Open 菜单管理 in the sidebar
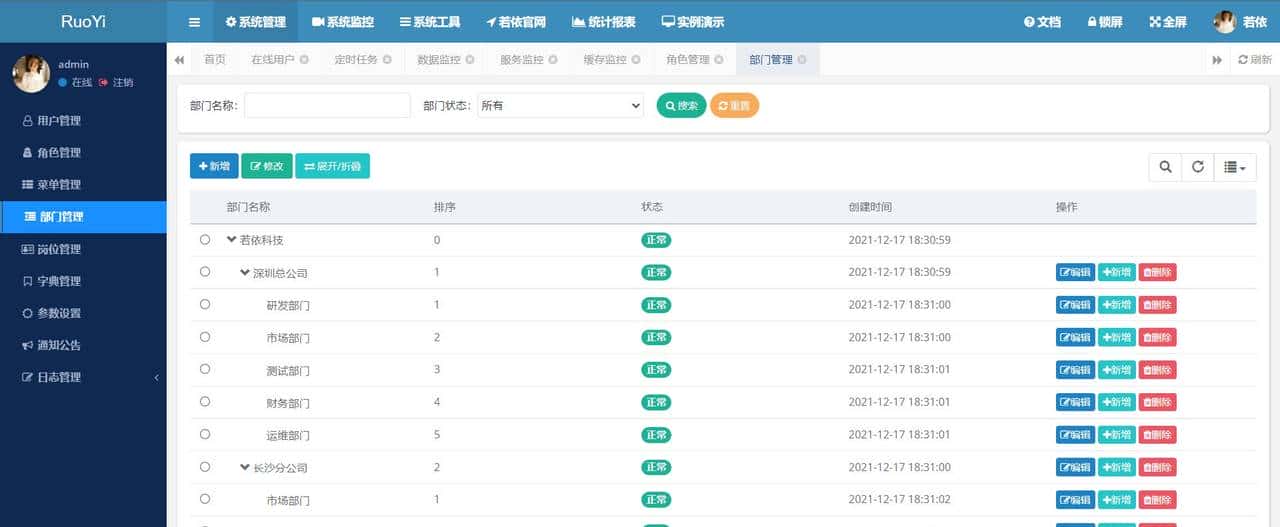Image resolution: width=1280 pixels, height=527 pixels. click(83, 185)
